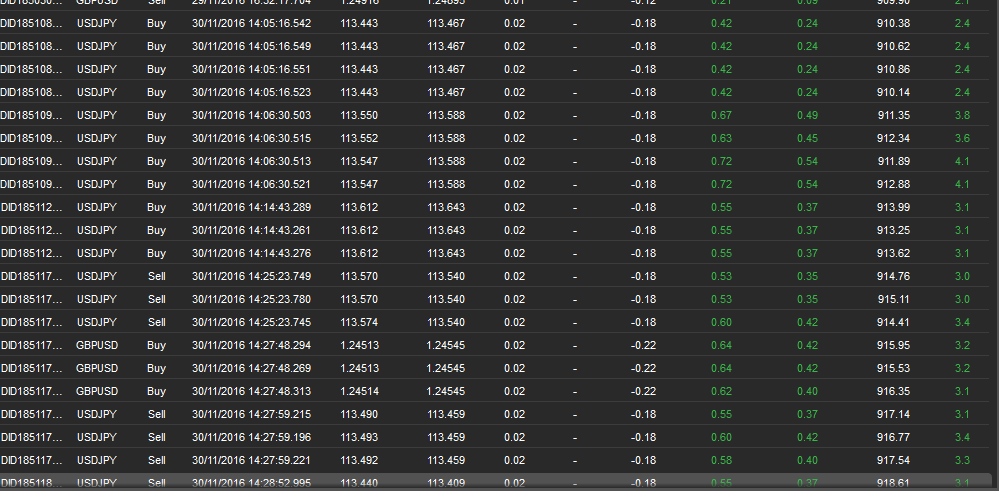Image resolution: width=999 pixels, height=491 pixels.
Task: Select the trade timestamped 14:06:30.513
Action: 494,161
